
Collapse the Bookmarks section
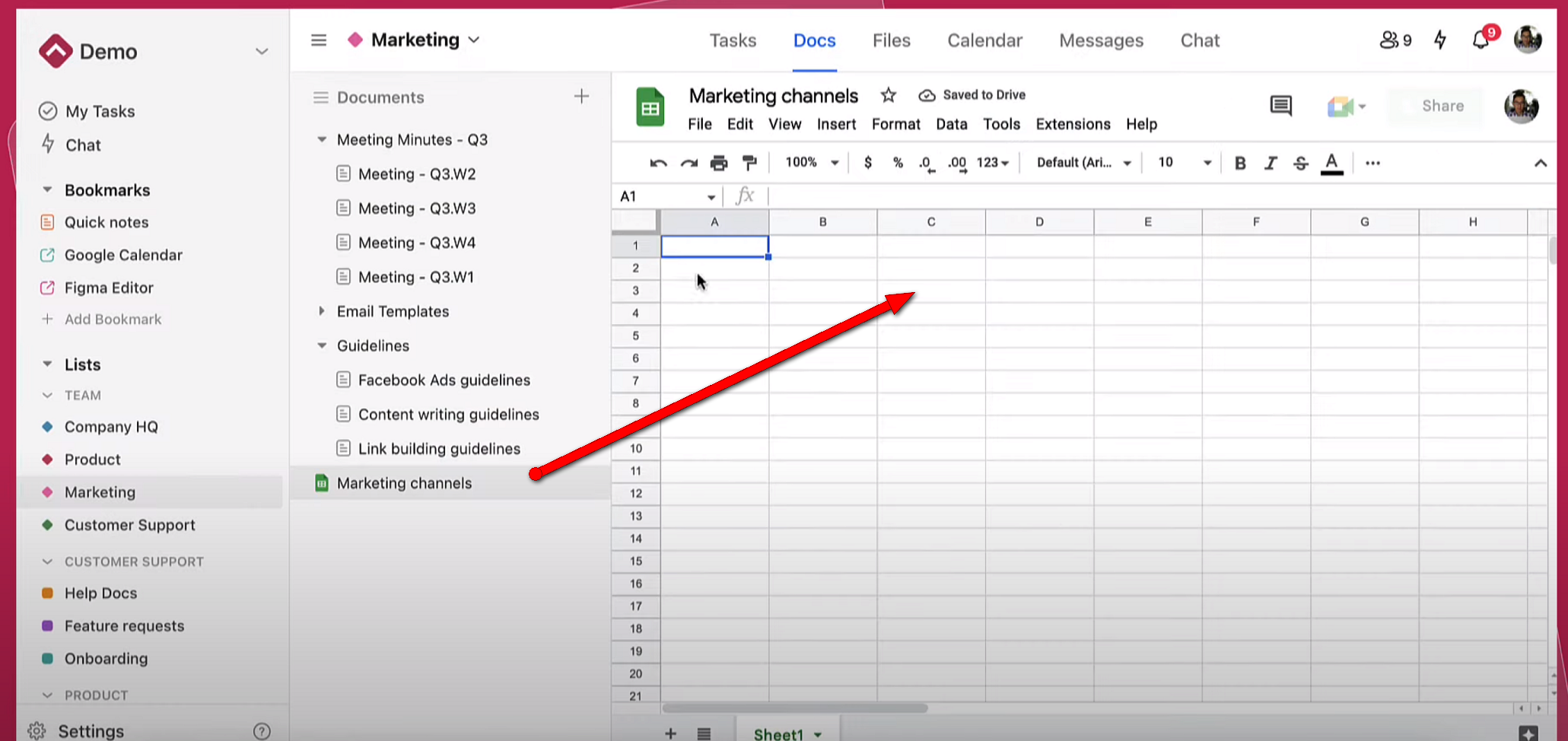[47, 189]
